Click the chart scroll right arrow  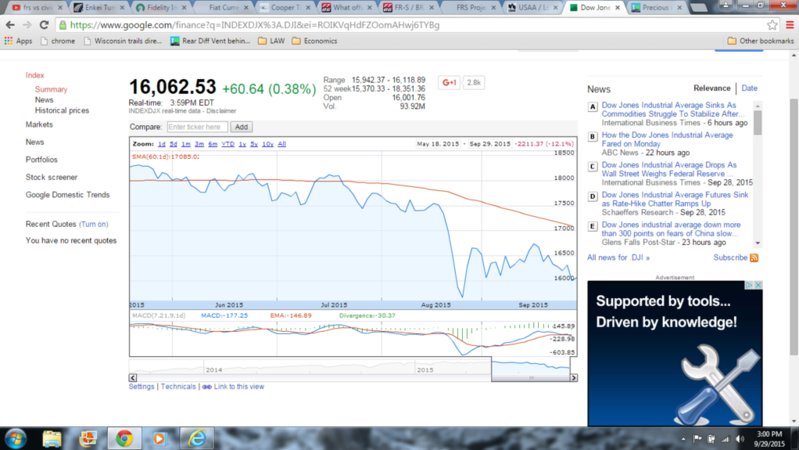tap(574, 378)
